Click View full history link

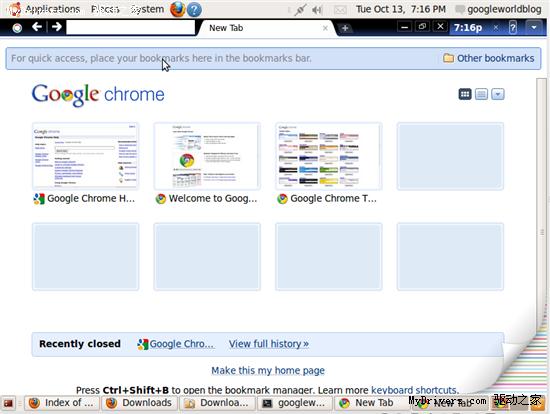tap(269, 344)
